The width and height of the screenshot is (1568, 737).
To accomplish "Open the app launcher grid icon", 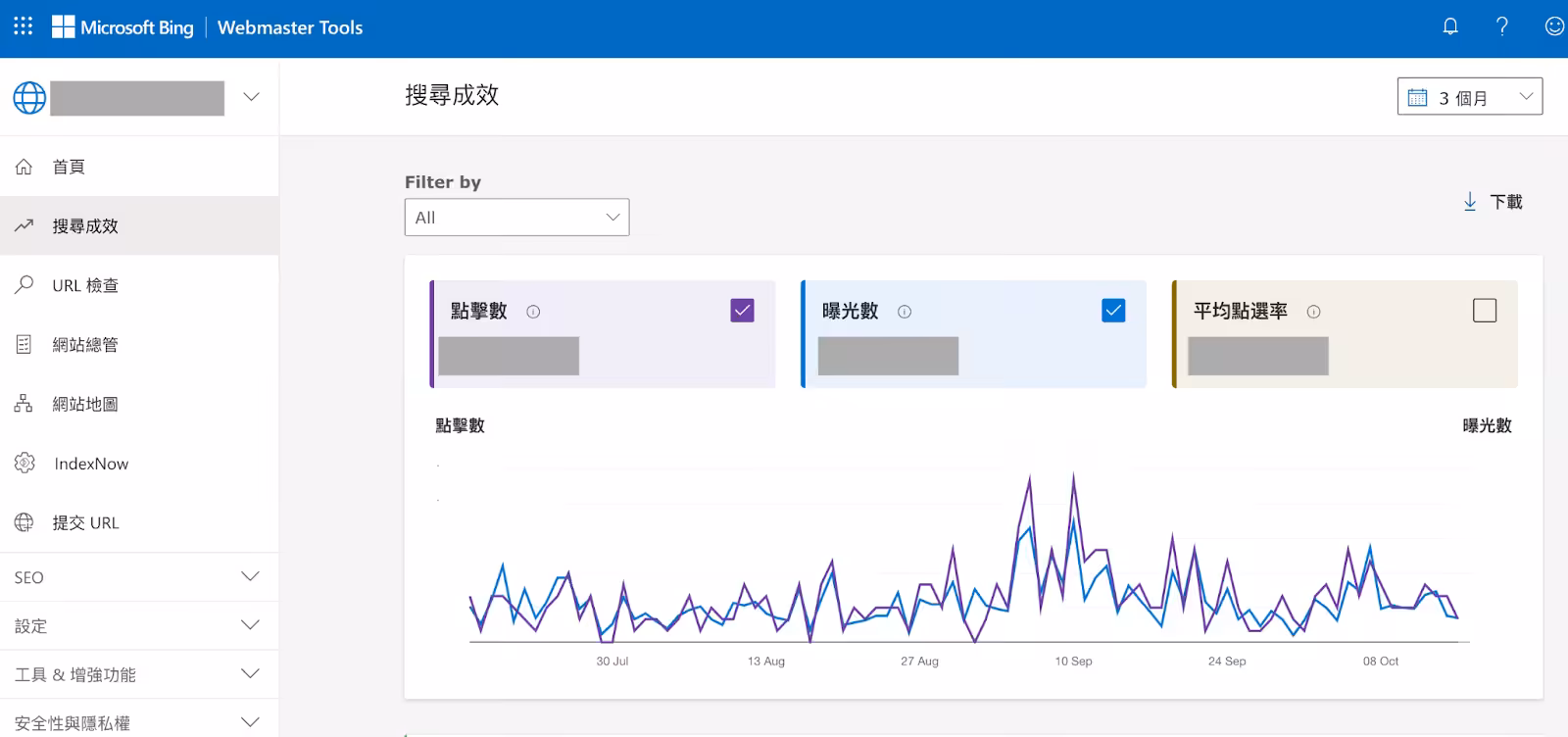I will [23, 26].
